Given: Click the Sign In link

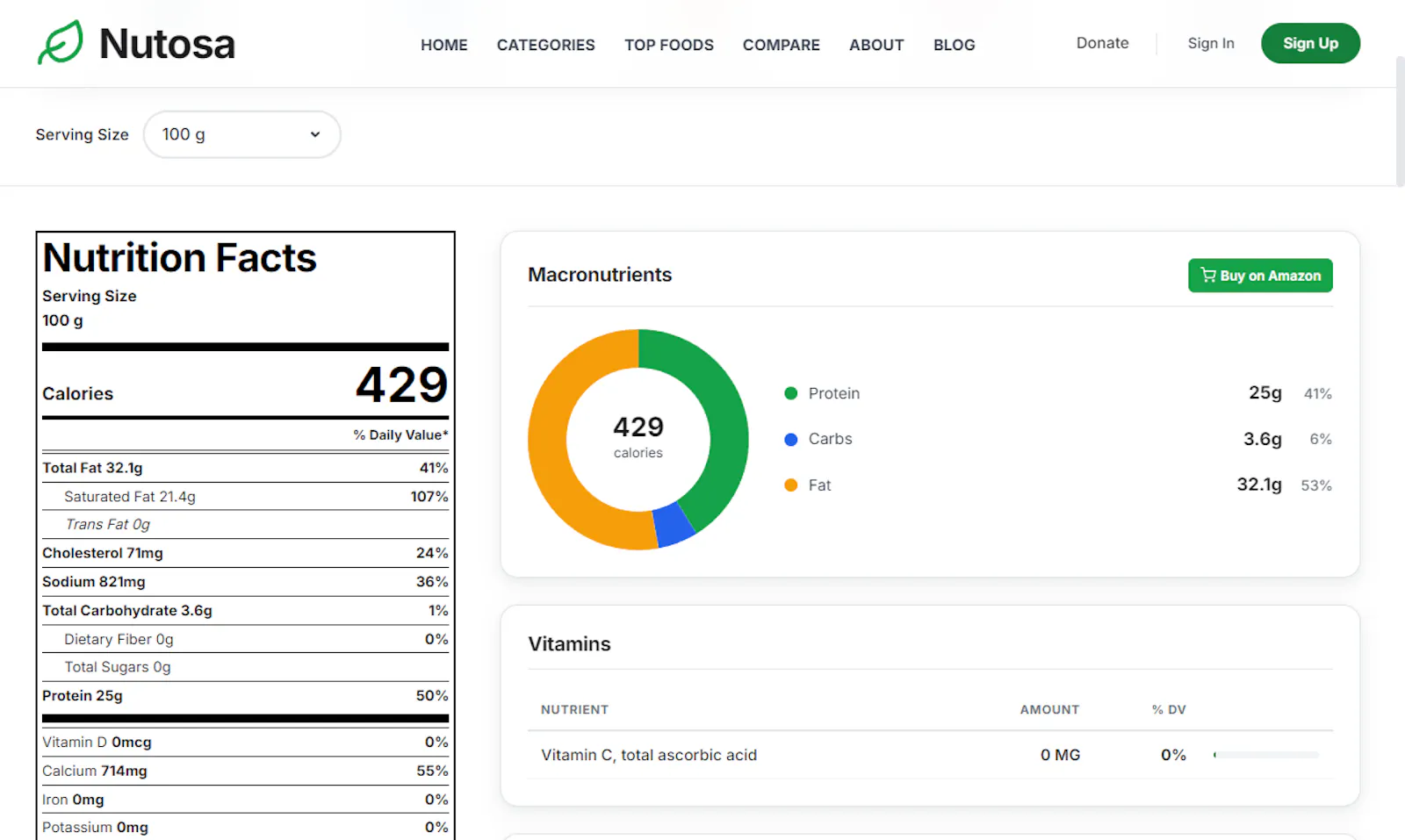Looking at the screenshot, I should click(x=1210, y=43).
